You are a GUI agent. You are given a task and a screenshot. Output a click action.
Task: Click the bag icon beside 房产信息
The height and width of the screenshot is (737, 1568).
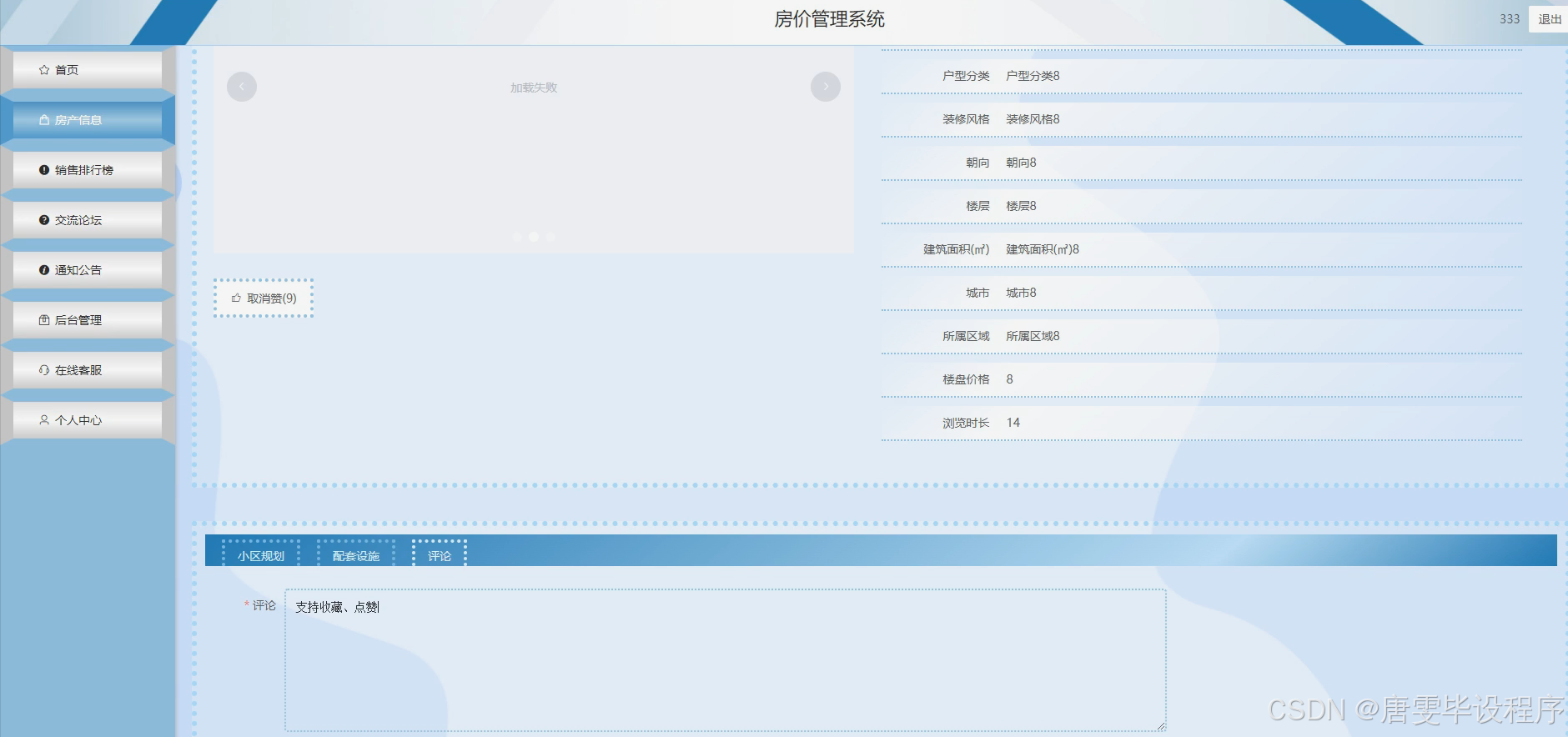click(x=44, y=120)
